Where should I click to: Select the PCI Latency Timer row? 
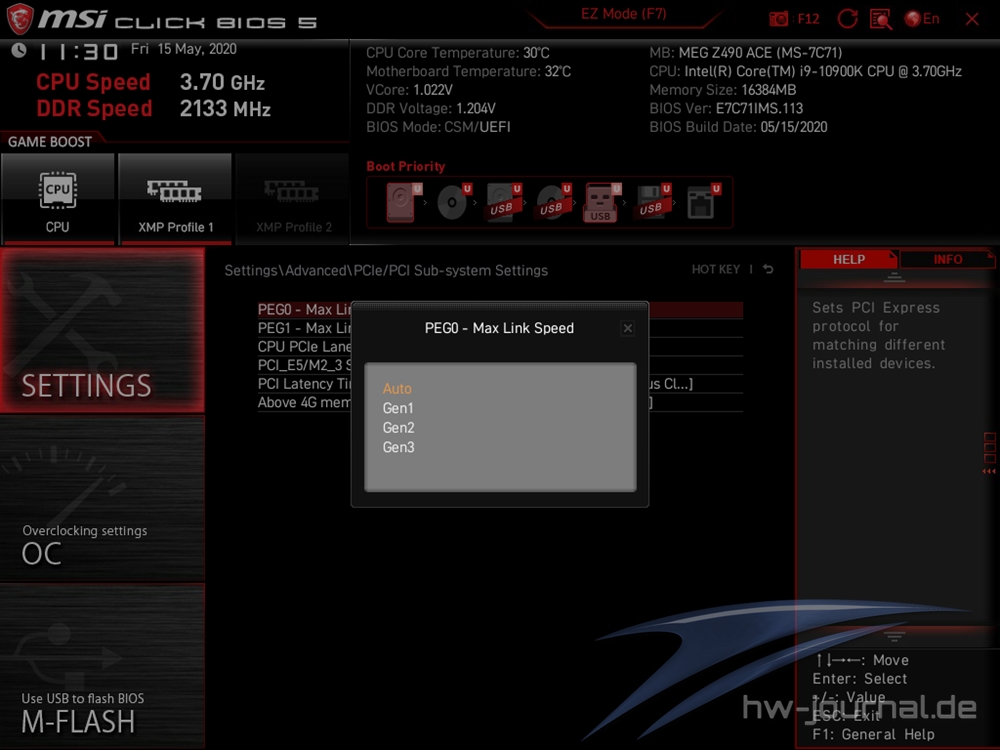coord(500,384)
